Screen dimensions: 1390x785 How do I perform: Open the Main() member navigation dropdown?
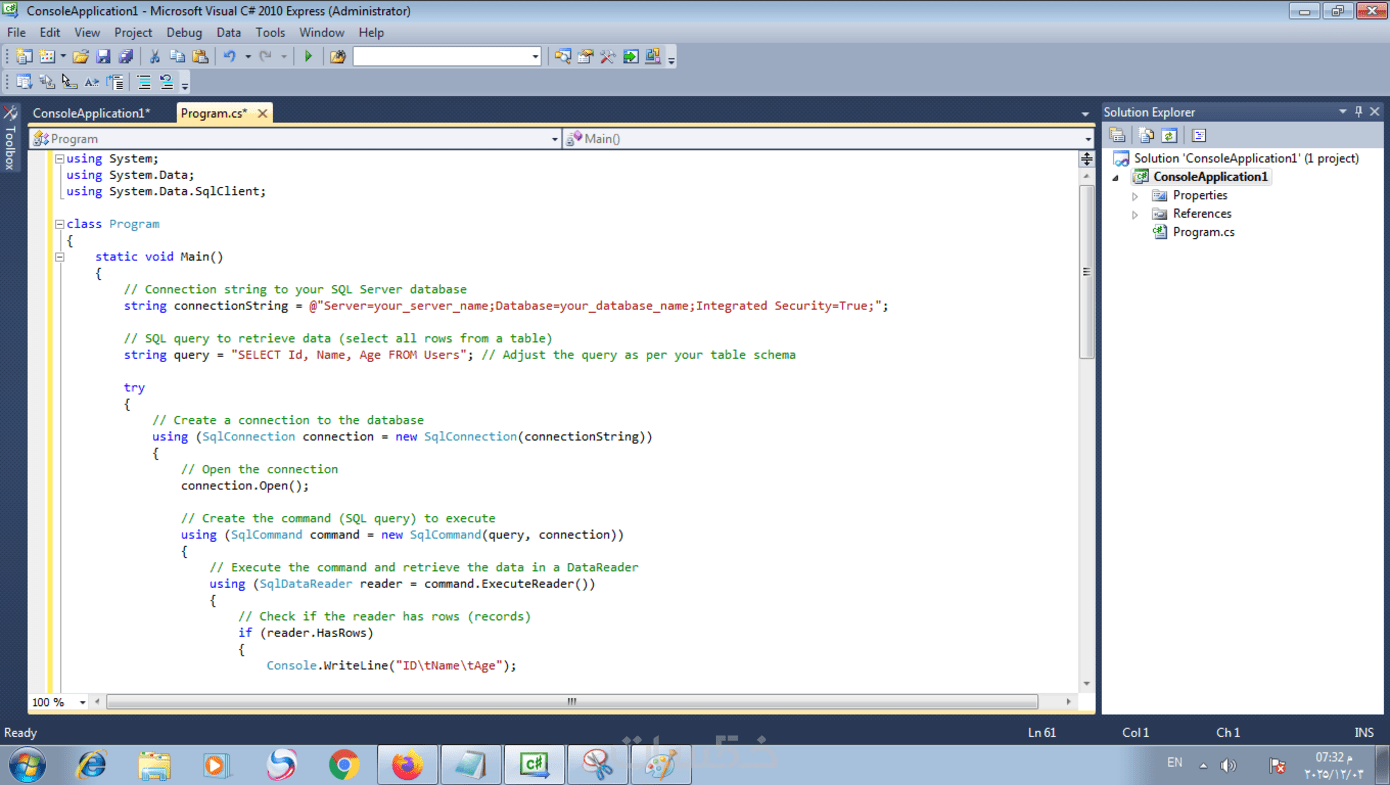pos(1088,139)
